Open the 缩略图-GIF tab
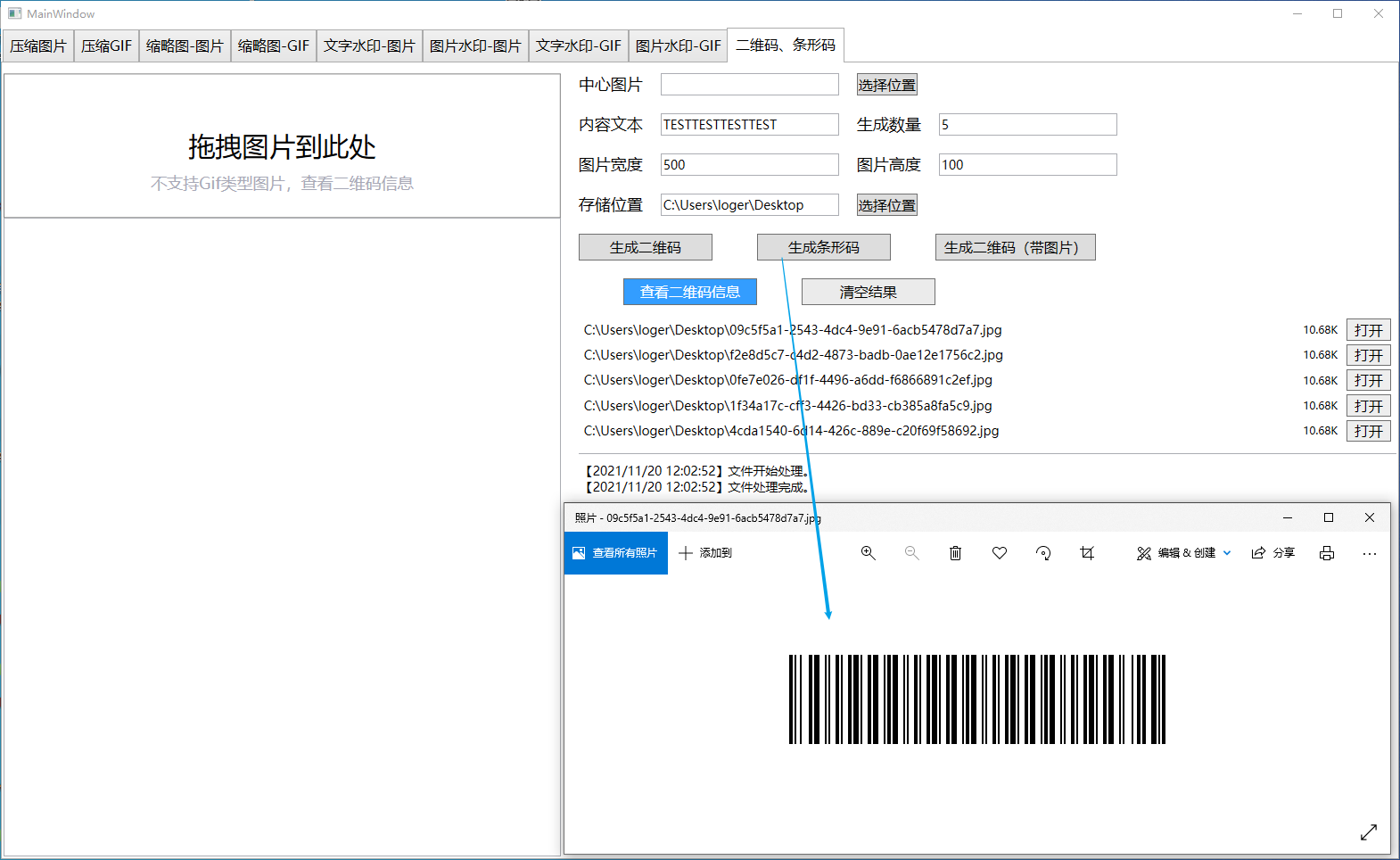Image resolution: width=1400 pixels, height=860 pixels. [274, 45]
